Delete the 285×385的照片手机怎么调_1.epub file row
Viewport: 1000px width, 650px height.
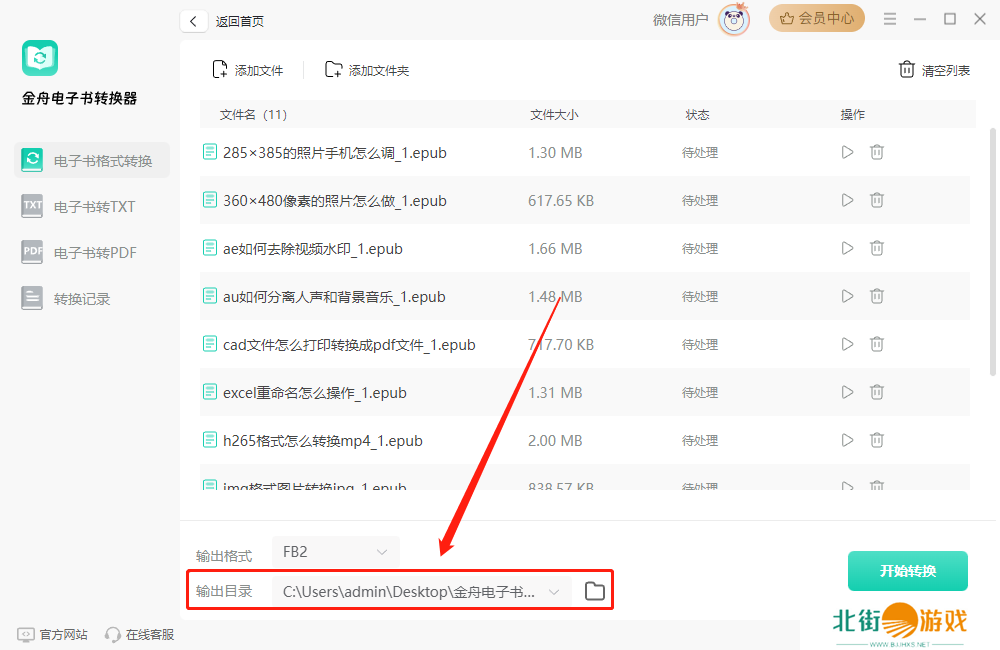[877, 153]
